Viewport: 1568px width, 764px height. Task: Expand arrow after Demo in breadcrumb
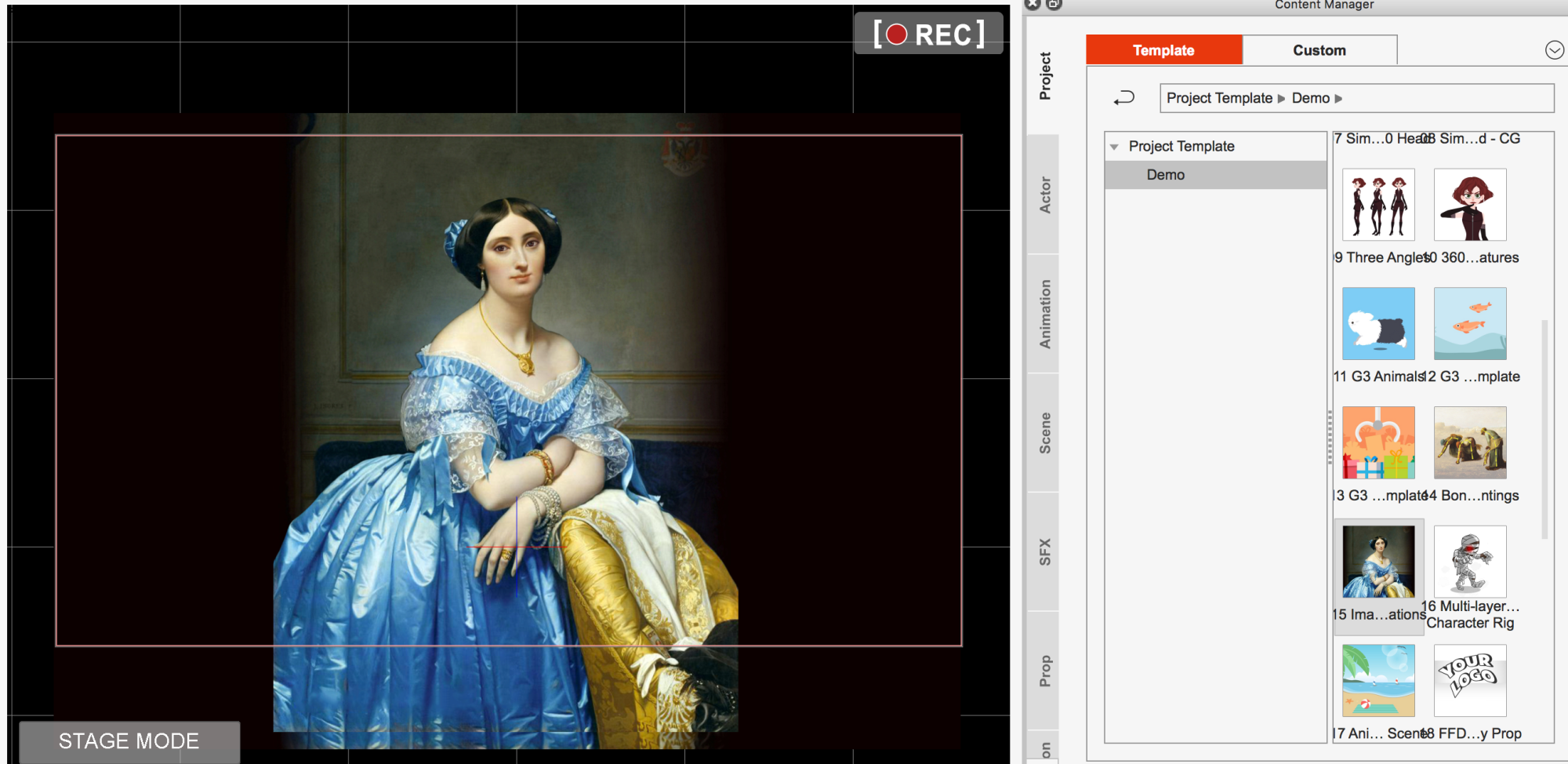(1338, 99)
